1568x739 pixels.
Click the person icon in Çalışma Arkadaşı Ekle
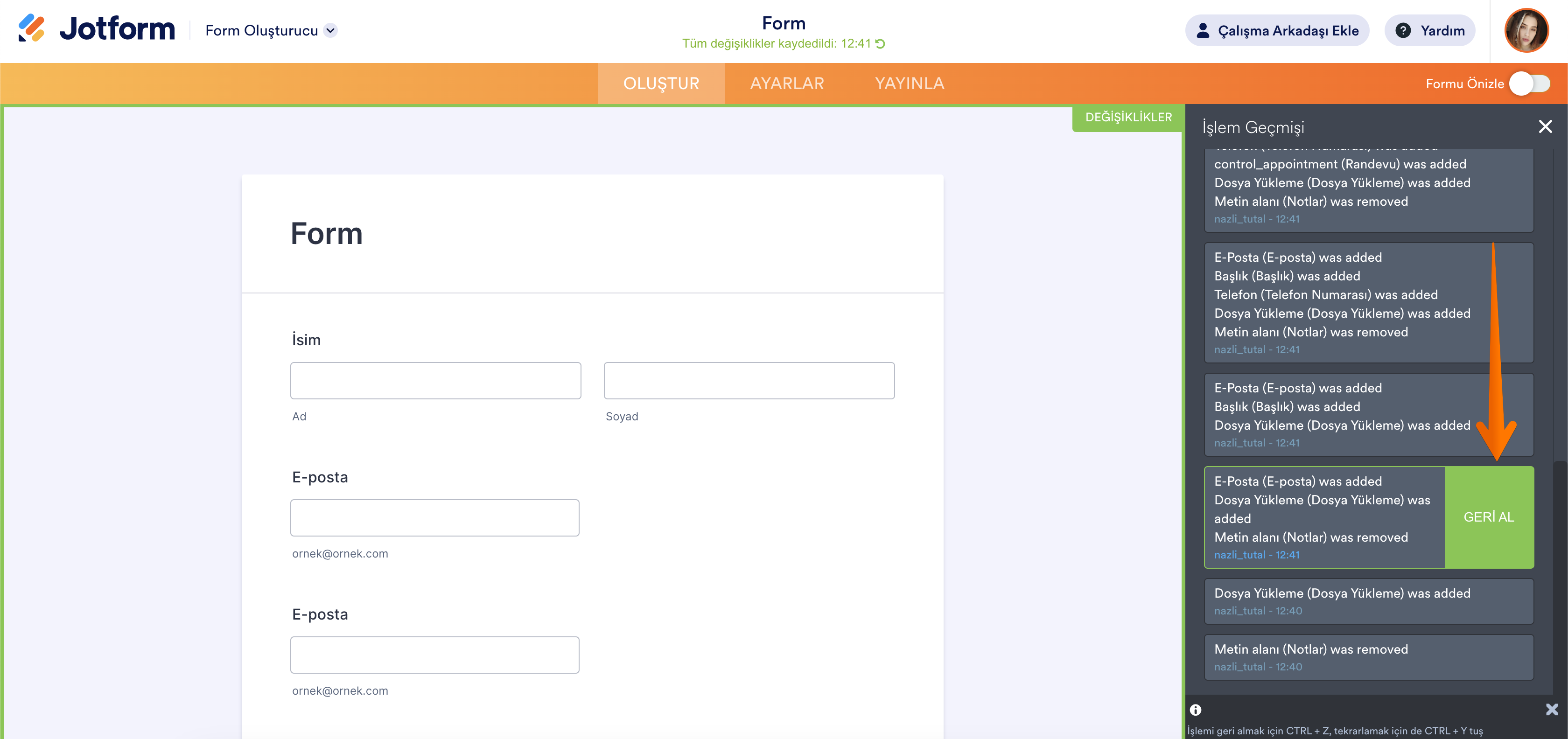1203,30
